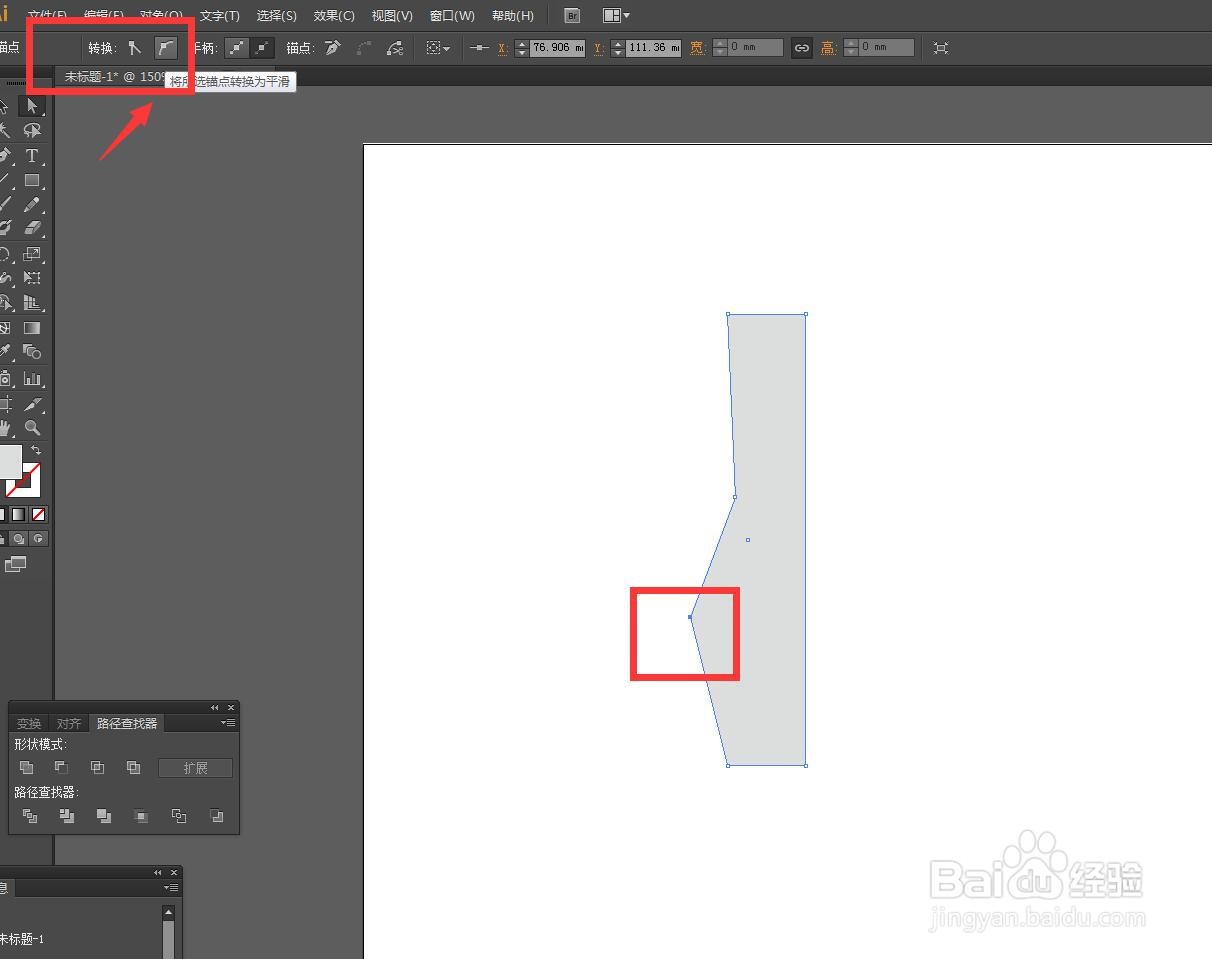
Task: Click the 扩展 button in Pathfinder
Action: 195,768
